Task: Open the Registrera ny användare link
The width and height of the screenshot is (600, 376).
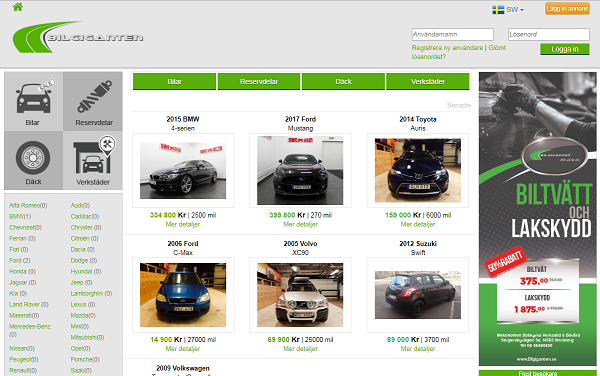Action: [447, 48]
